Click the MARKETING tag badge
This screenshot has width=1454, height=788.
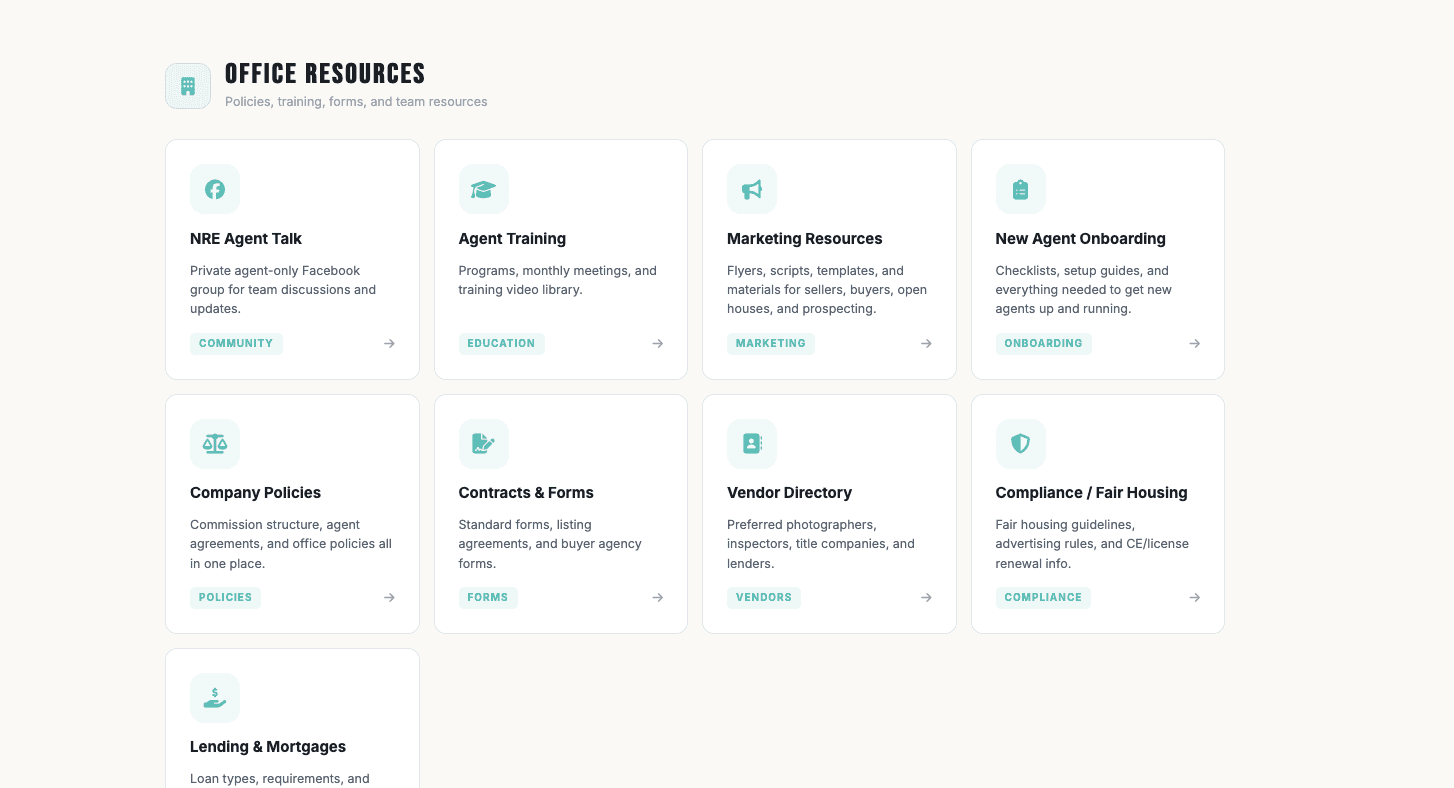pyautogui.click(x=771, y=344)
